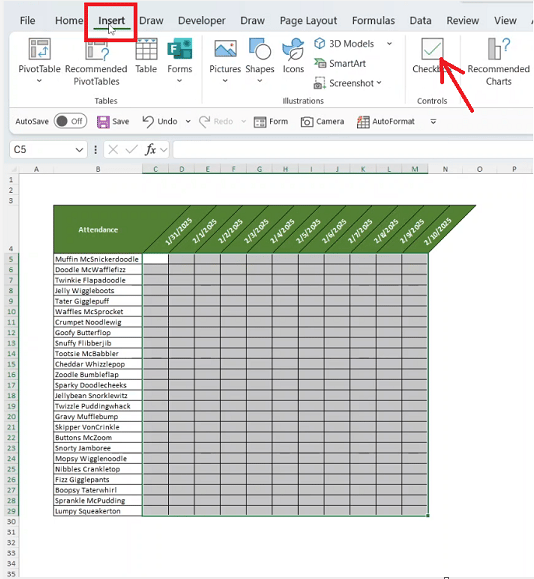Viewport: 534px width, 579px height.
Task: Select column B header
Action: point(98,169)
